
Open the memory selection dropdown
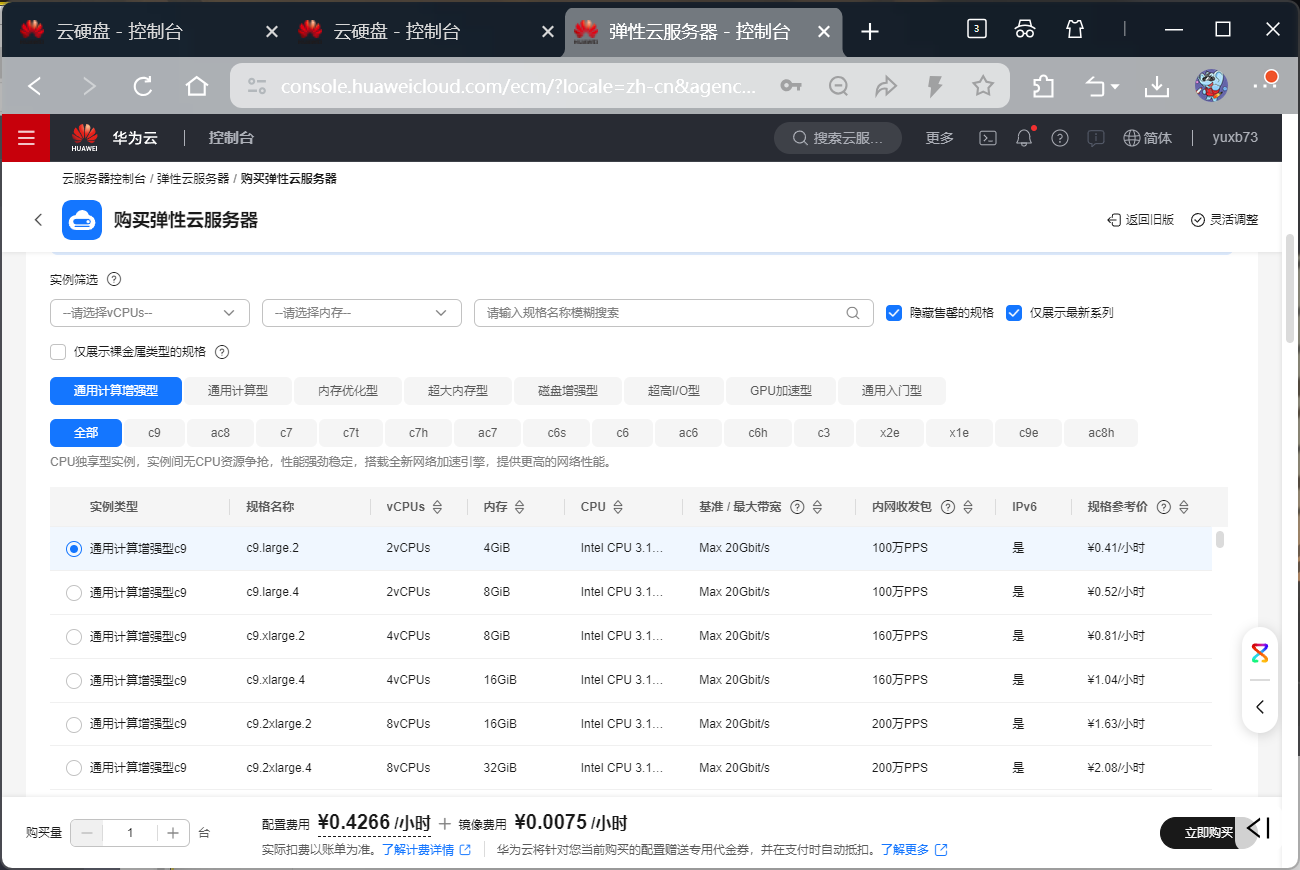(361, 312)
